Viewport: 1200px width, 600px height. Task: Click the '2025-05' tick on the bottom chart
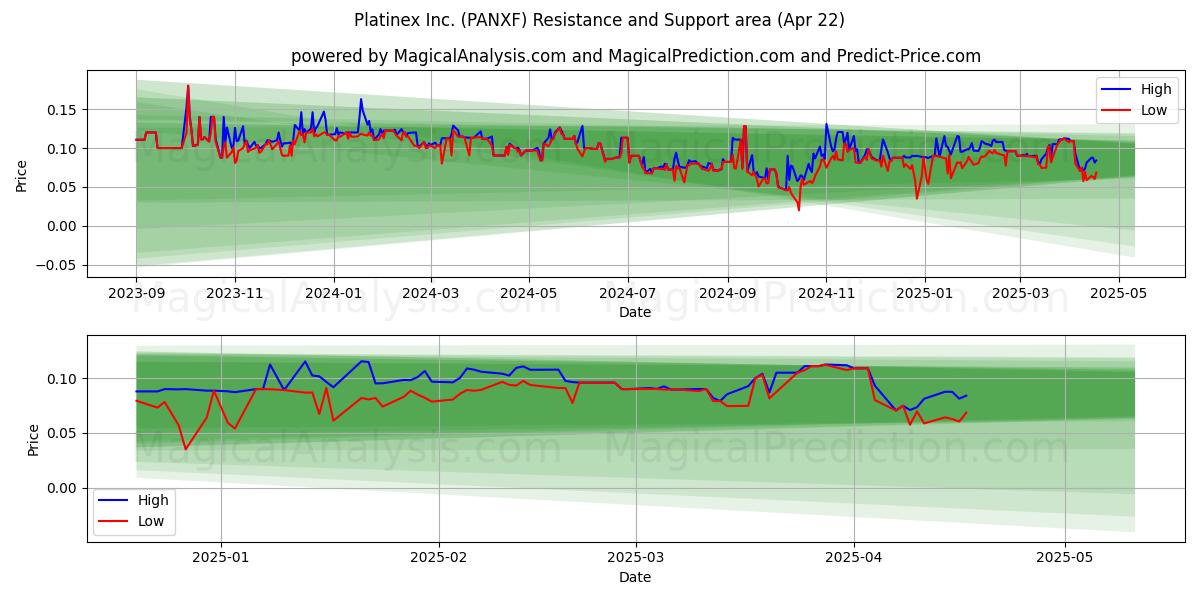[x=1065, y=557]
